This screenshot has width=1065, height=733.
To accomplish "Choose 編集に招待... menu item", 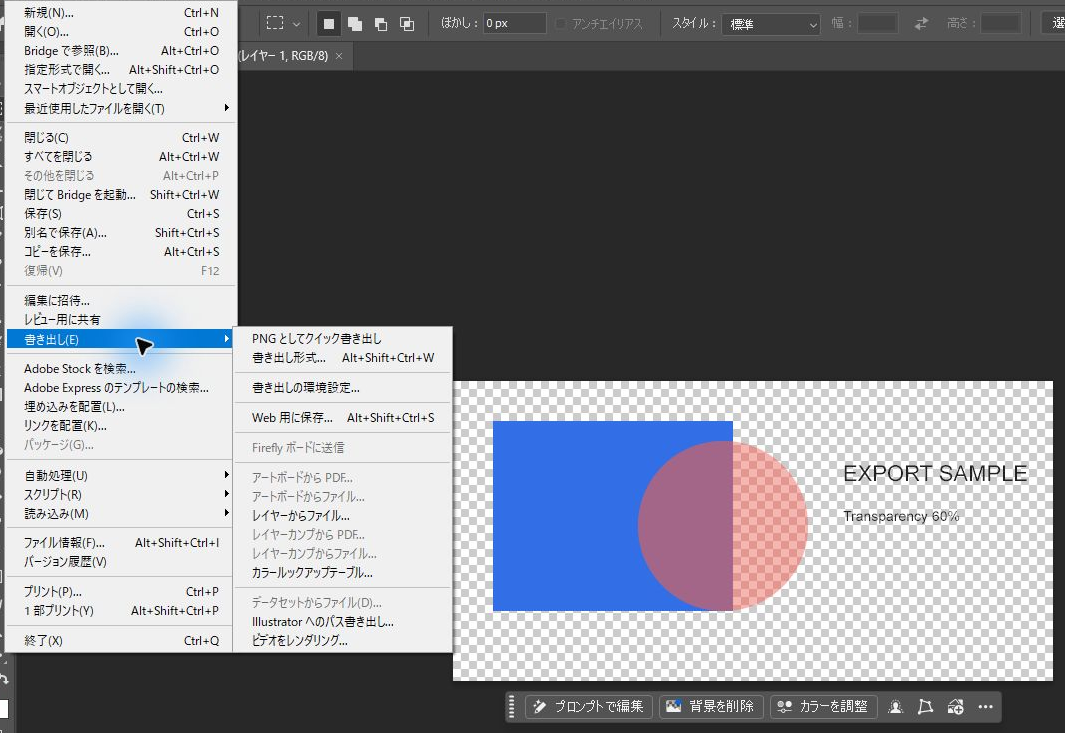I will [x=121, y=300].
